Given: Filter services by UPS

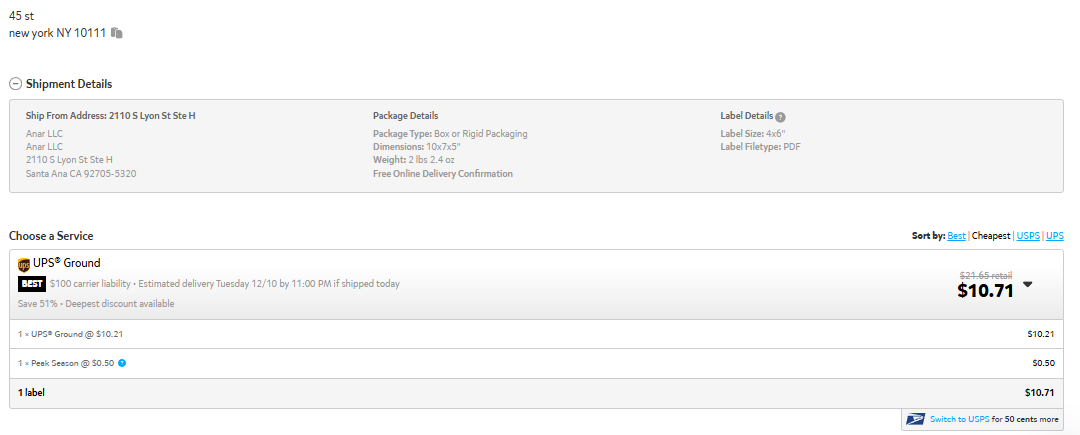Looking at the screenshot, I should pyautogui.click(x=1055, y=236).
